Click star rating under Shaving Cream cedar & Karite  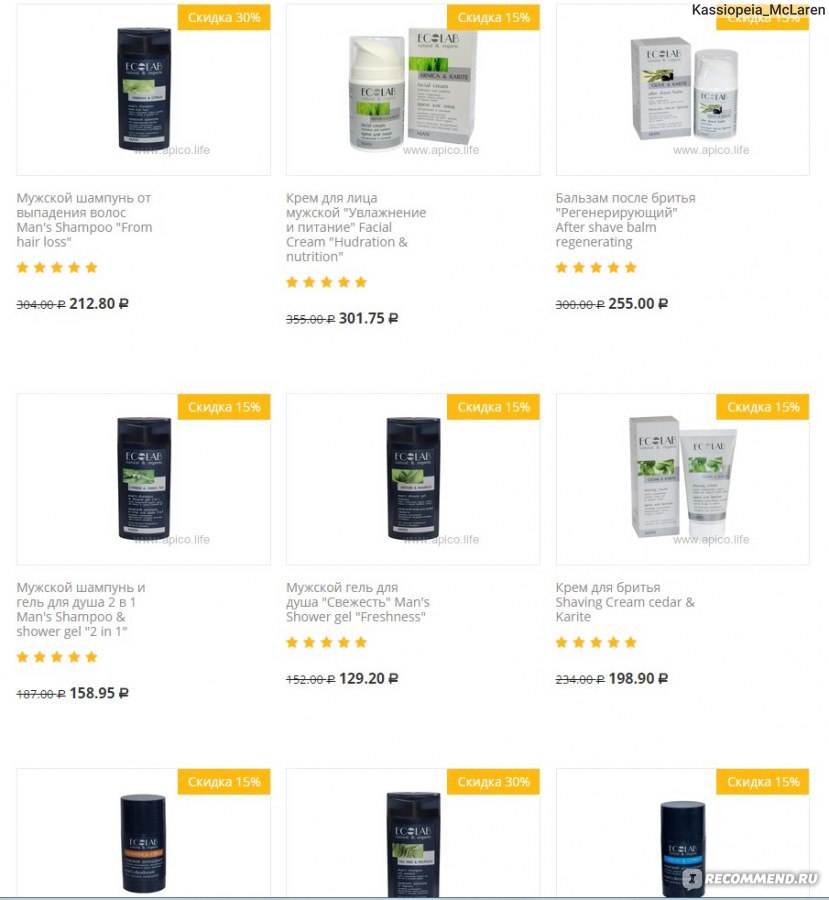(596, 642)
